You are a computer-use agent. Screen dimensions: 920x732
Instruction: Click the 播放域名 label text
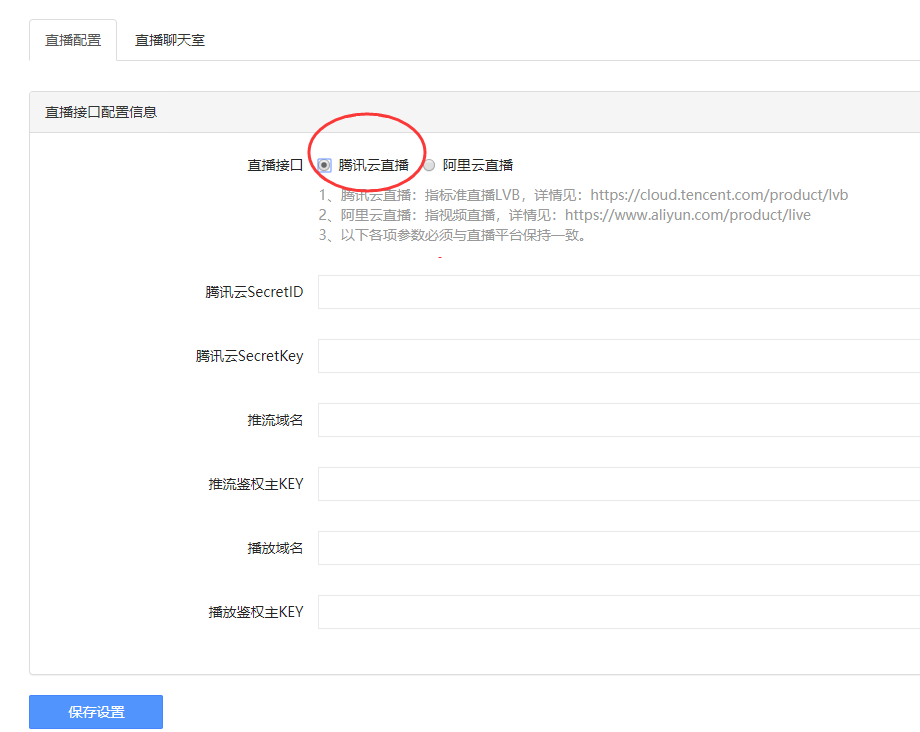(x=275, y=548)
